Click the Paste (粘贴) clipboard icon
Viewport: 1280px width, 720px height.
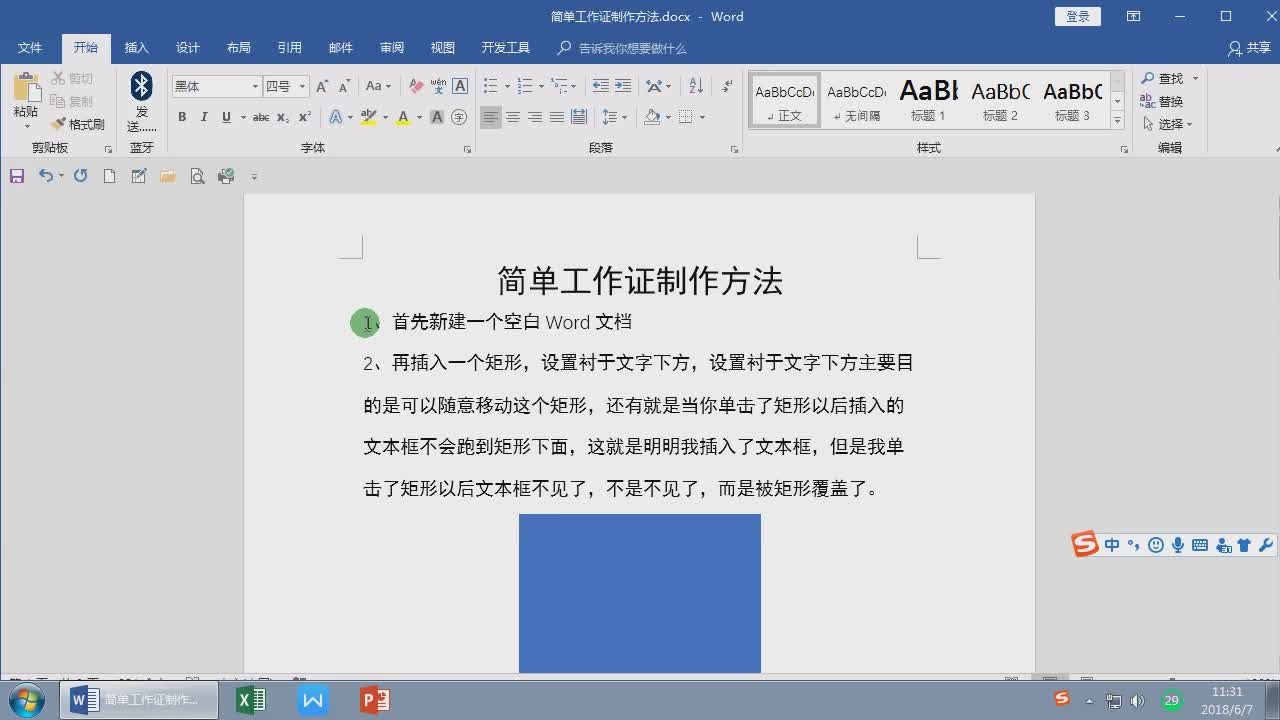[26, 87]
